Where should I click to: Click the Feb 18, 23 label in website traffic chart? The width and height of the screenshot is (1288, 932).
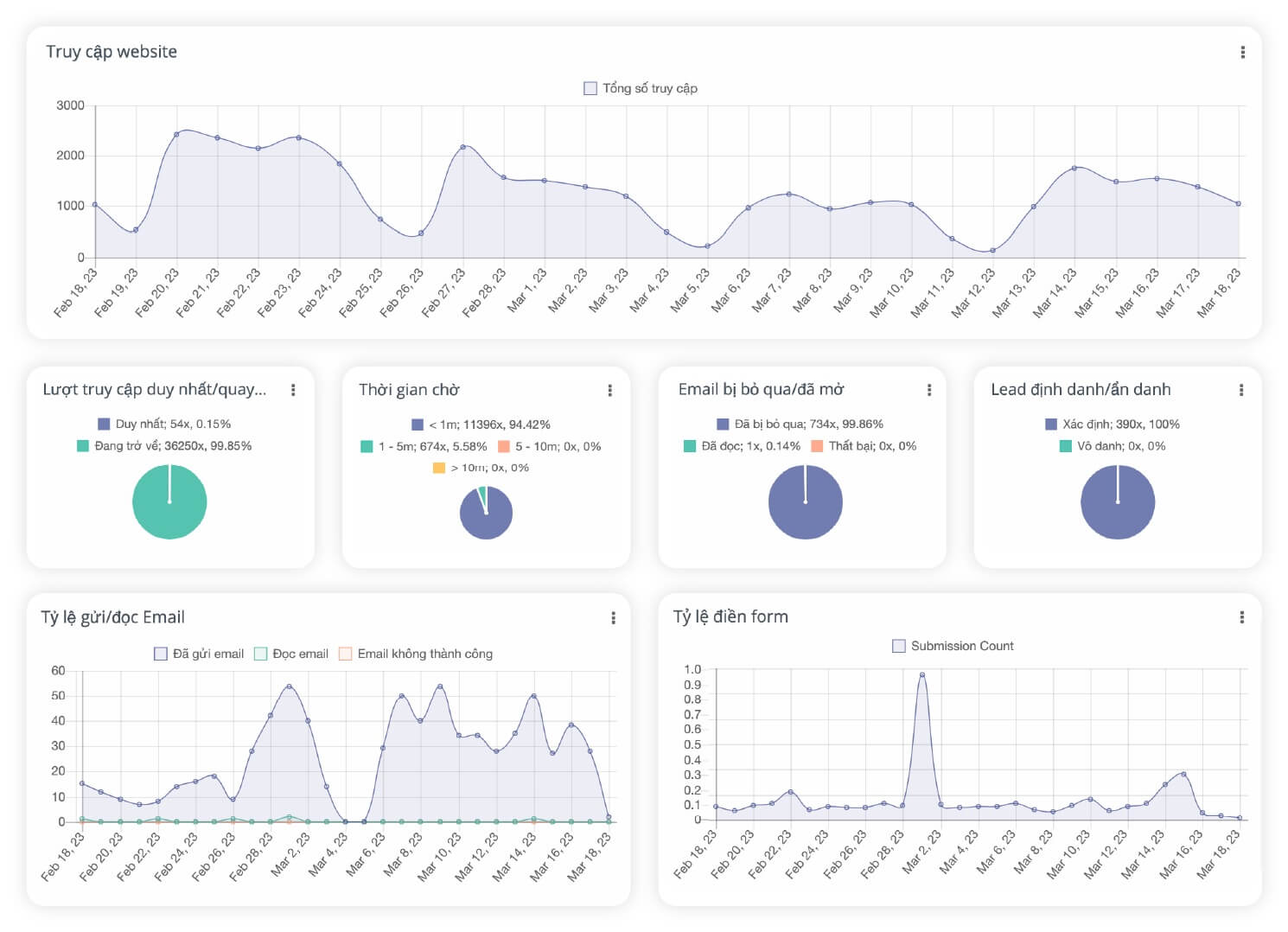(x=76, y=293)
